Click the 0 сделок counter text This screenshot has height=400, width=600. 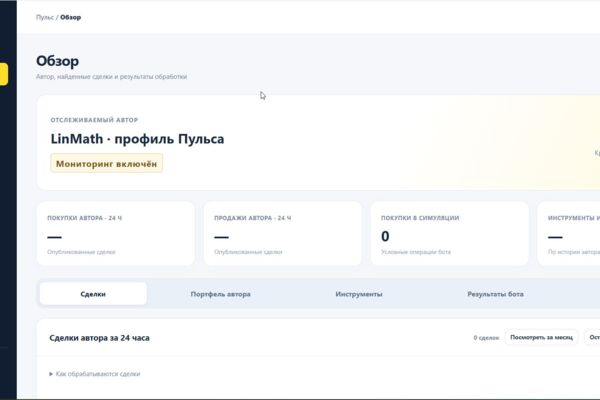click(x=486, y=338)
